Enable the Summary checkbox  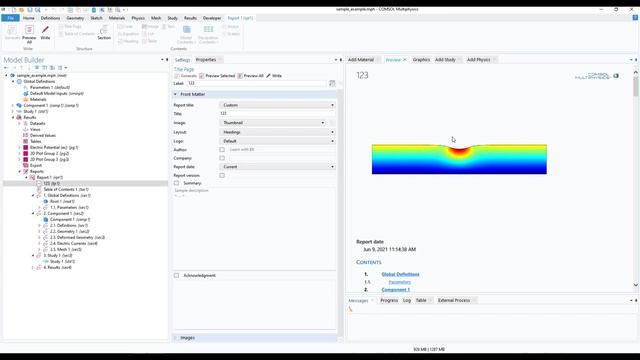pos(176,183)
